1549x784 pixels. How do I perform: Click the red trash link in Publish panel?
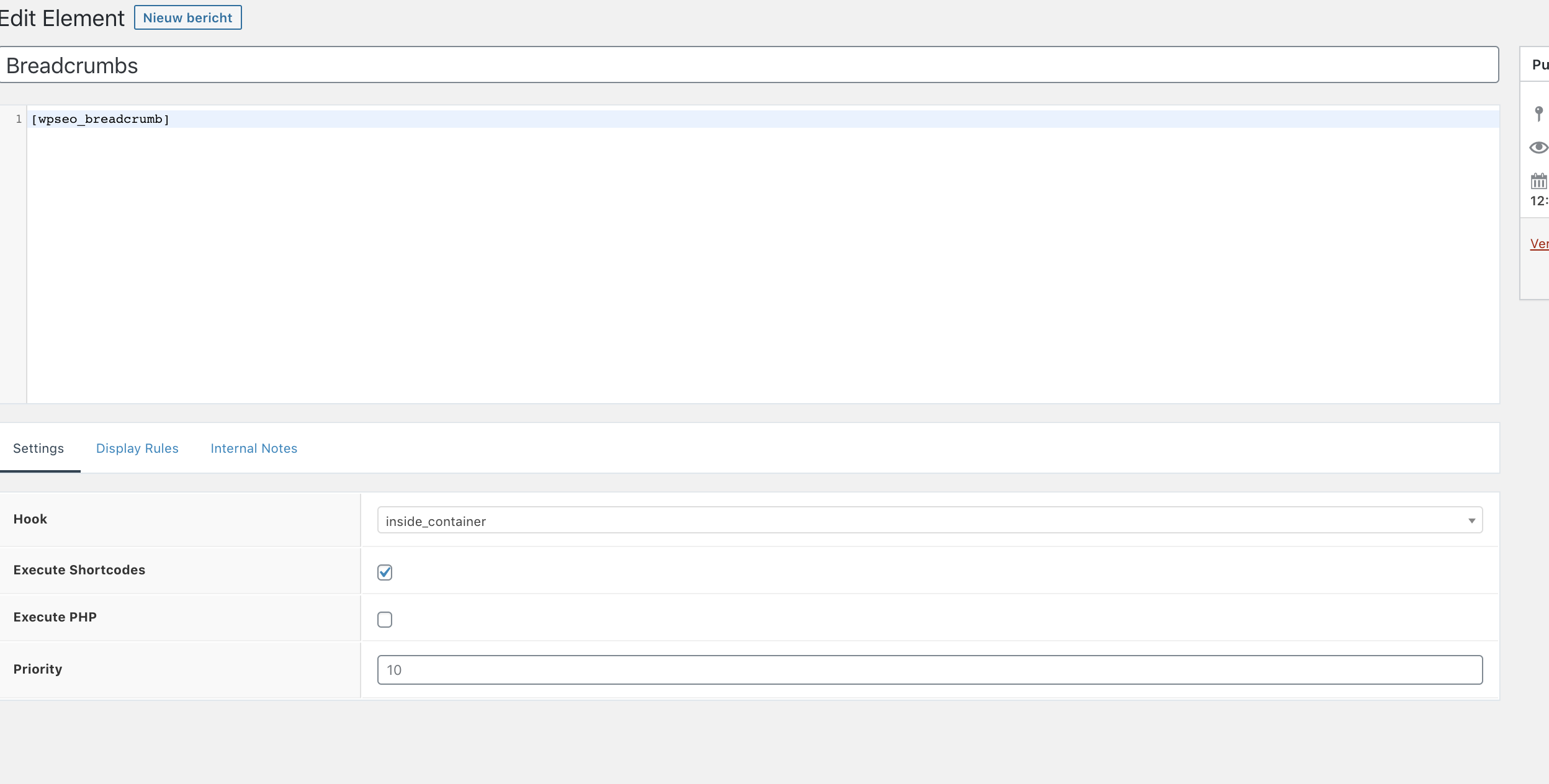point(1539,244)
